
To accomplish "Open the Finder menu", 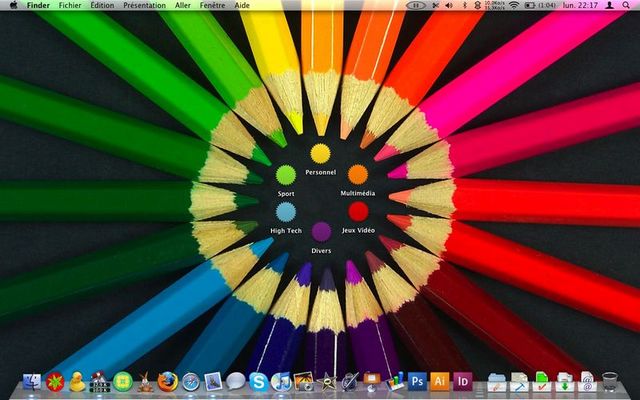I will point(38,5).
